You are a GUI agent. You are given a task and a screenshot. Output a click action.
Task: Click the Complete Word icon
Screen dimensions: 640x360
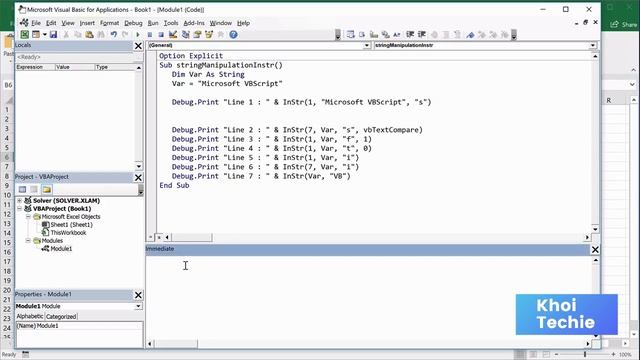[x=397, y=35]
